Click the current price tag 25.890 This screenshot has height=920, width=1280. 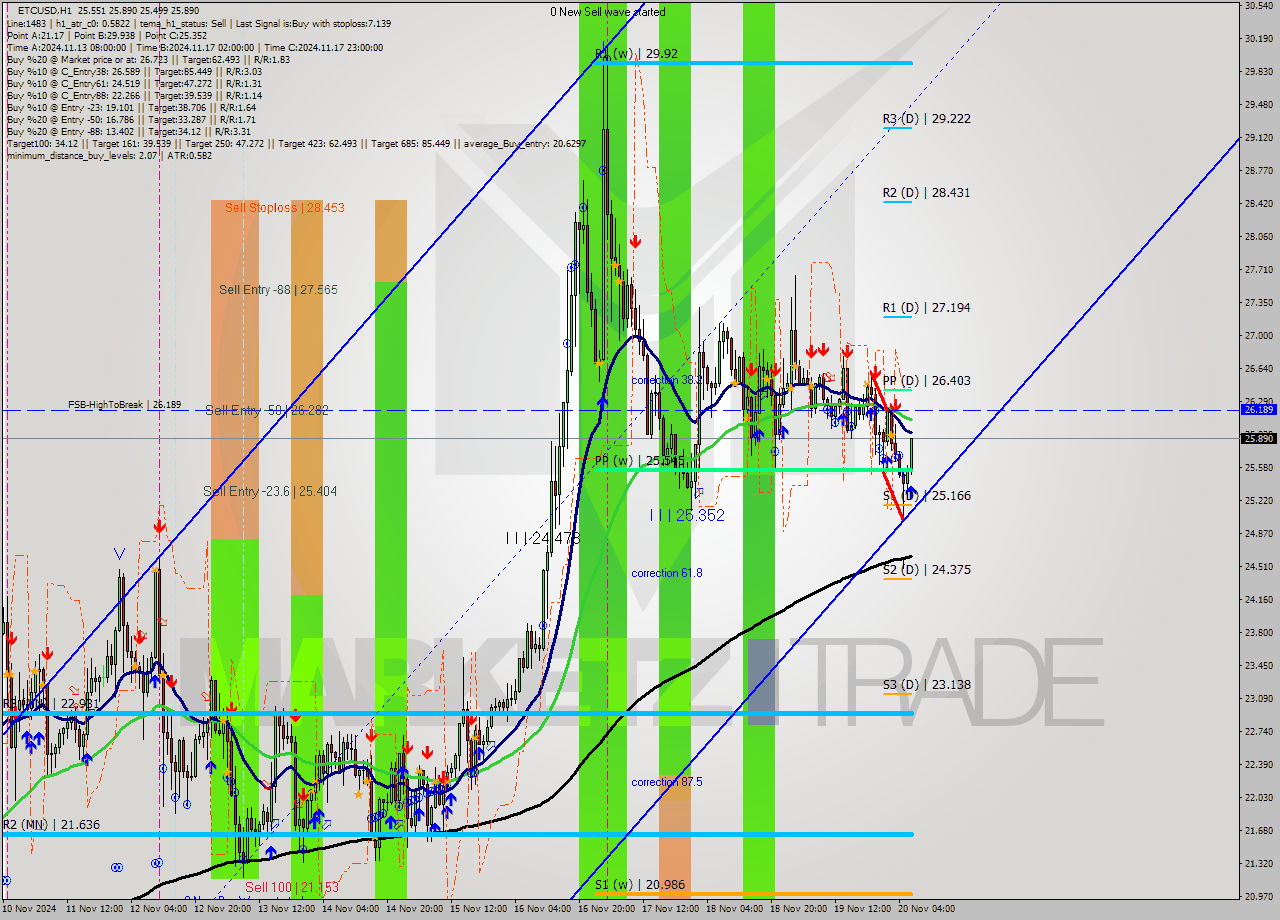1258,438
